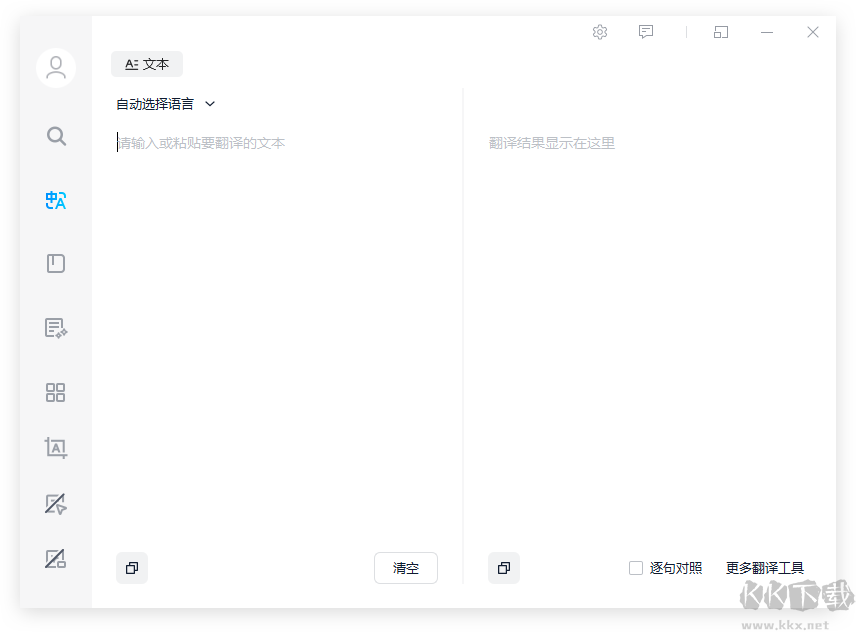Toggle the word selection pointer icon

pyautogui.click(x=56, y=504)
